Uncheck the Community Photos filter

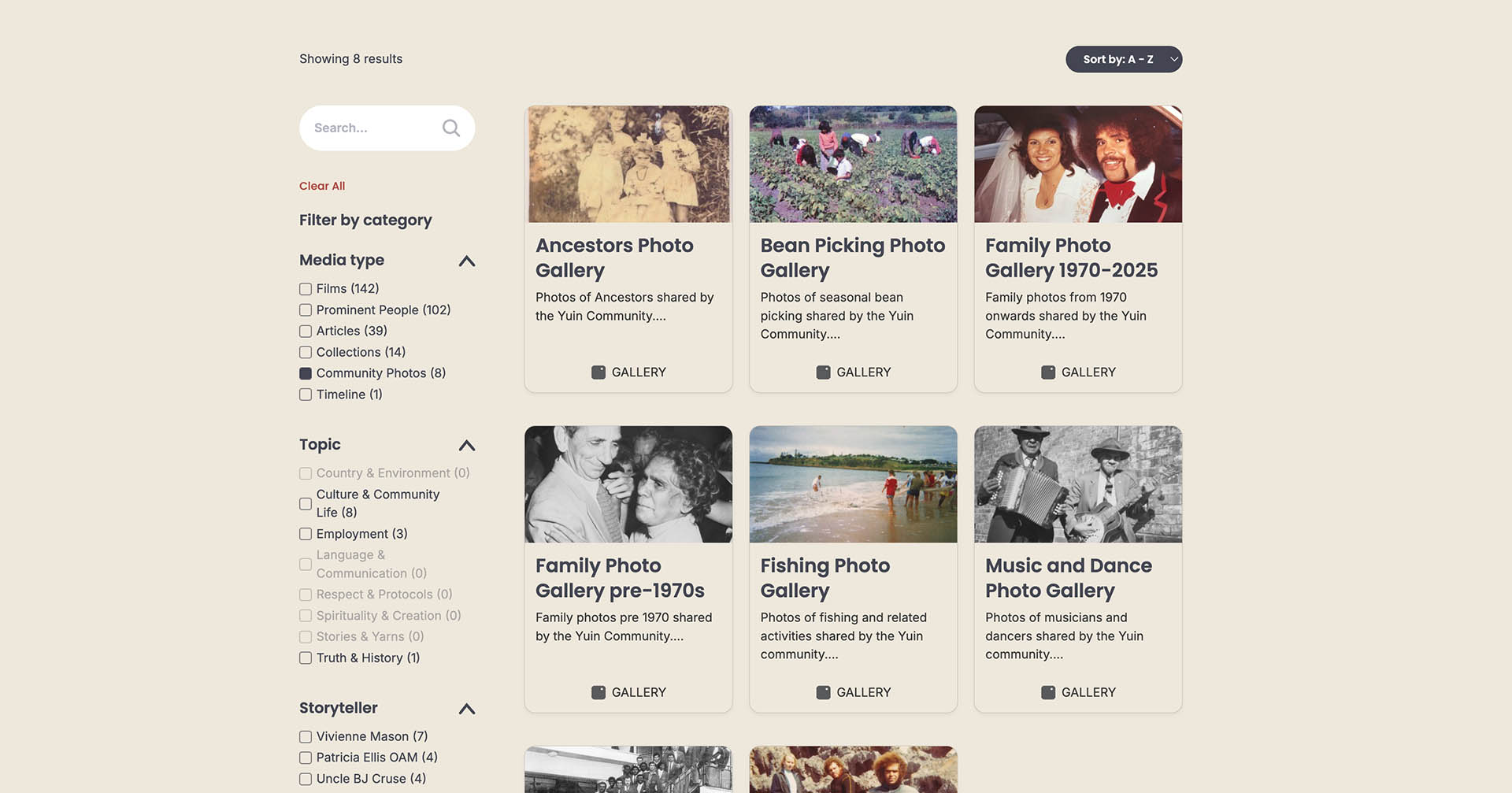306,373
